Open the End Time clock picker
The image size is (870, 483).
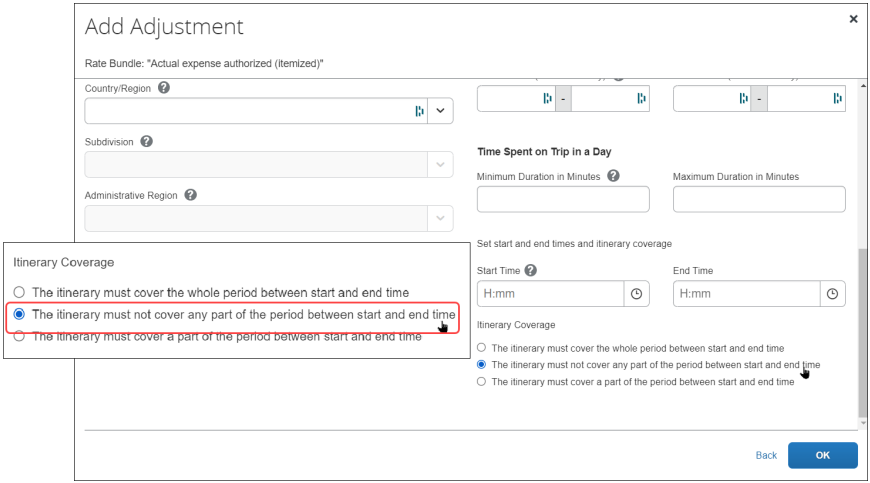click(832, 294)
